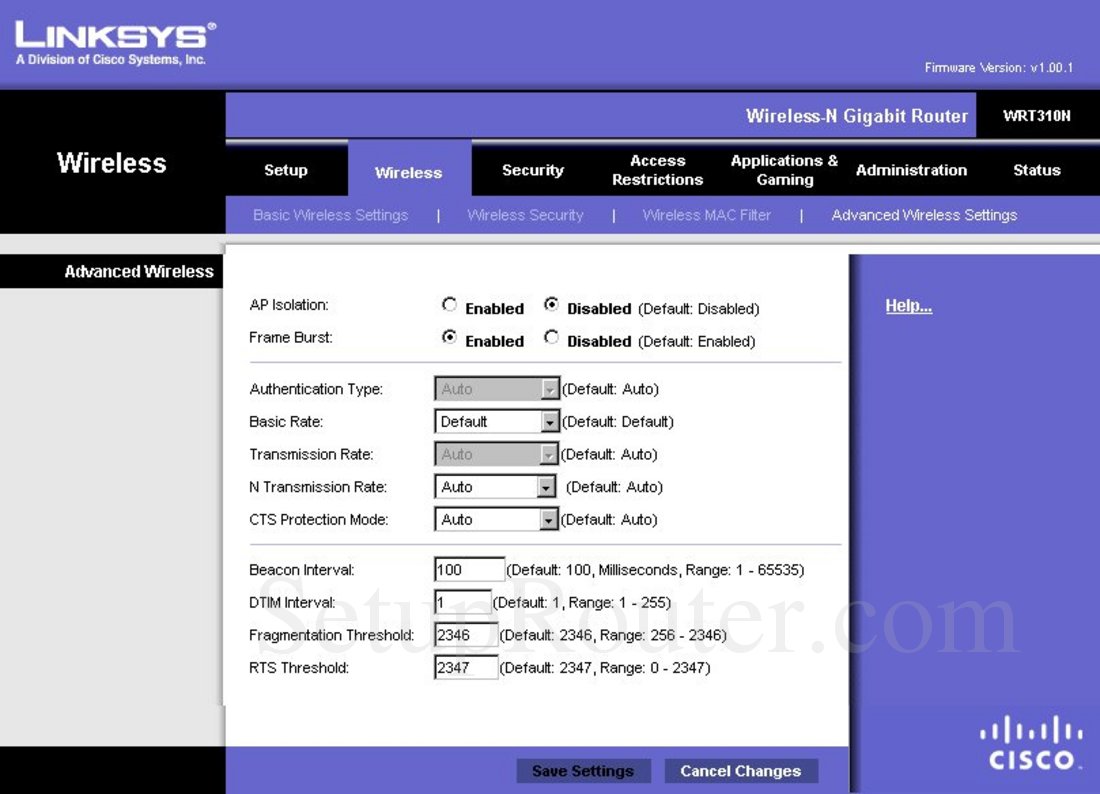This screenshot has height=794, width=1100.
Task: Select the RTS Threshold value field
Action: click(465, 667)
